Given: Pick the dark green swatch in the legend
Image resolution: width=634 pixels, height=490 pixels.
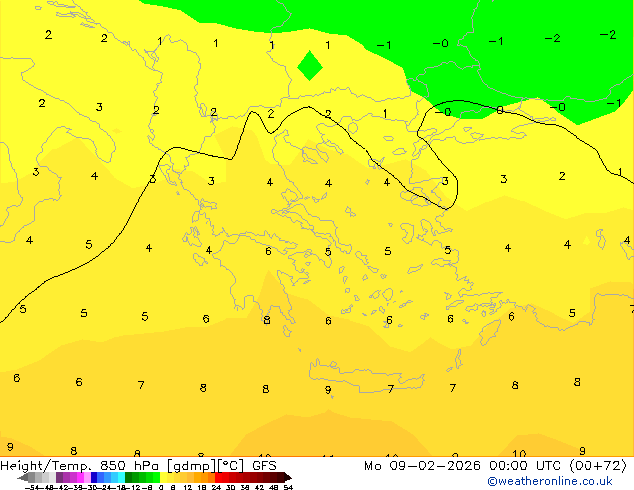Looking at the screenshot, I should (x=128, y=477).
